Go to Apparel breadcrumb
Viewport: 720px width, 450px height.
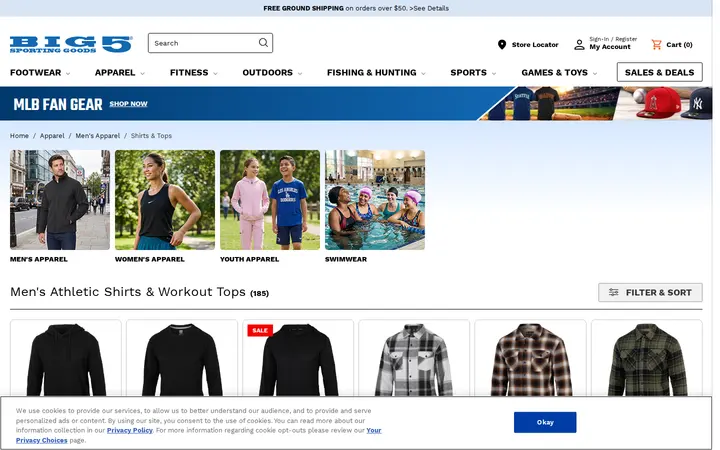[52, 135]
